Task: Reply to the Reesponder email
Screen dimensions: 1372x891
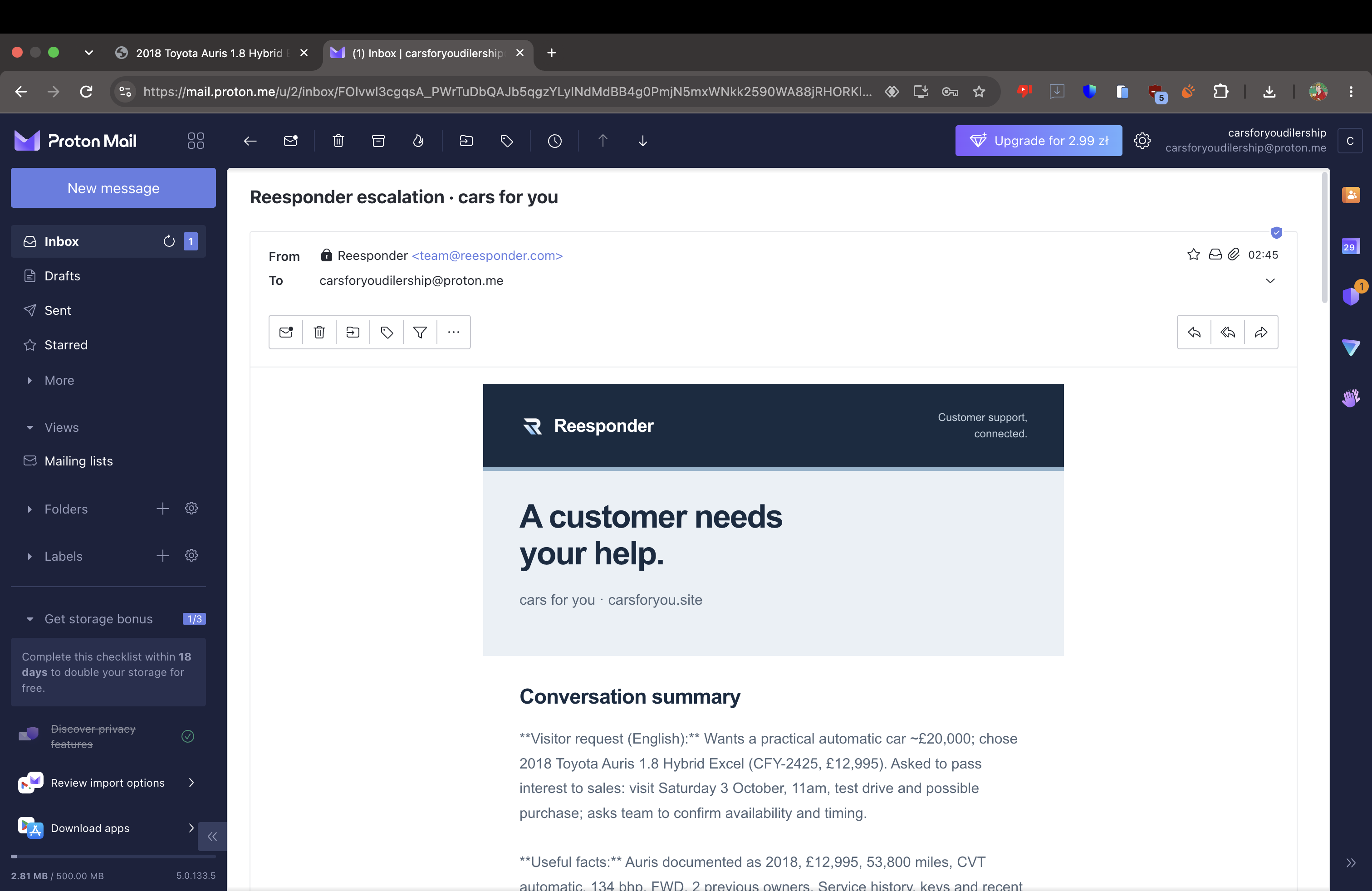Action: 1194,332
